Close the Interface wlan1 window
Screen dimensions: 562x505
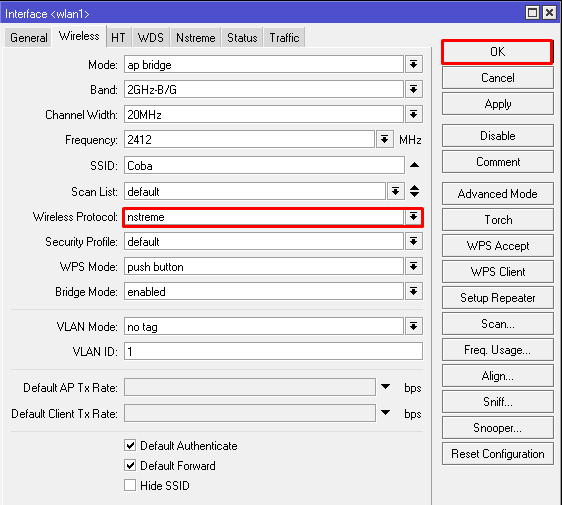click(549, 13)
